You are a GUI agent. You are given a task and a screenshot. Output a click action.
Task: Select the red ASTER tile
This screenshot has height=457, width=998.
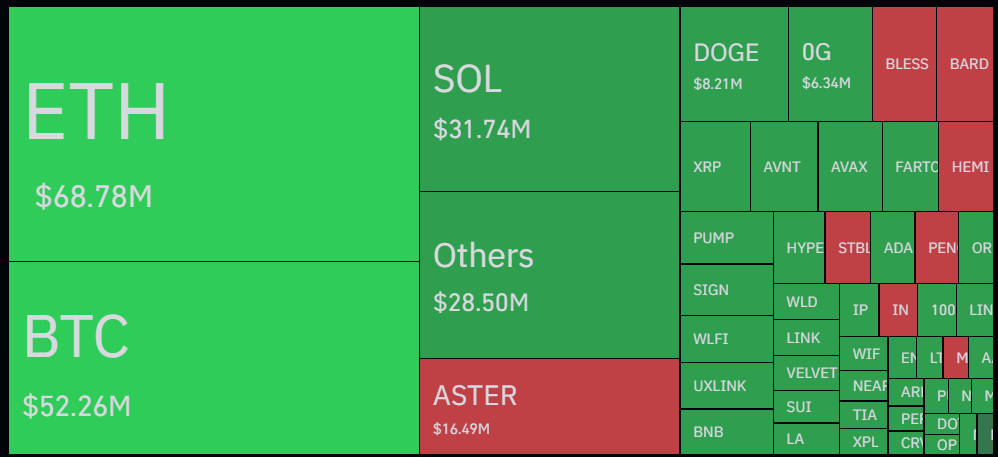(549, 405)
